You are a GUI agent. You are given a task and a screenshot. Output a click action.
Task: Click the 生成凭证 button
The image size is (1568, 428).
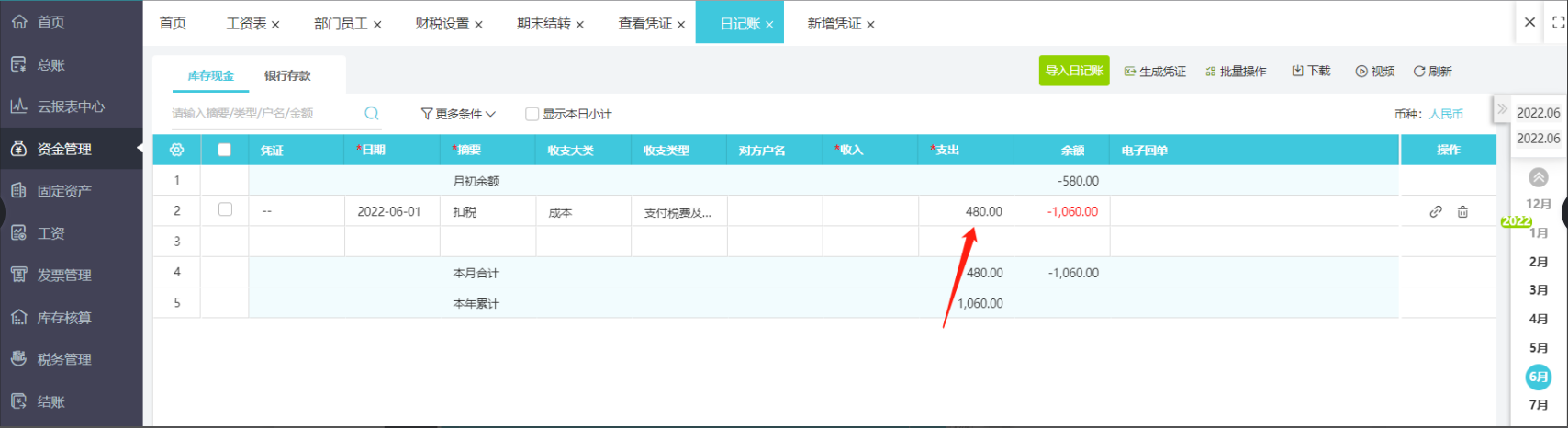(1155, 72)
